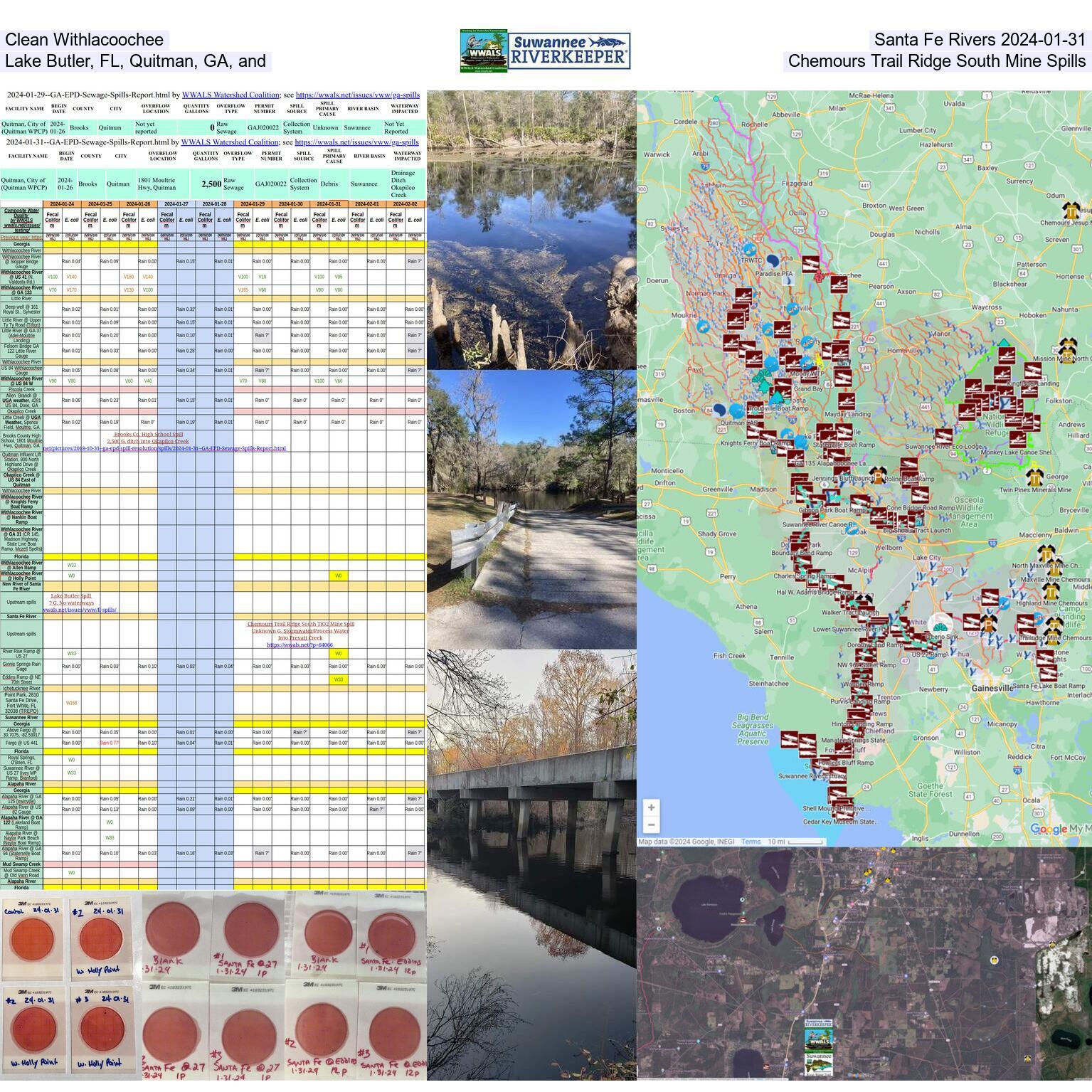Click the Fowlers Bluff Ramp marker

[x=843, y=750]
